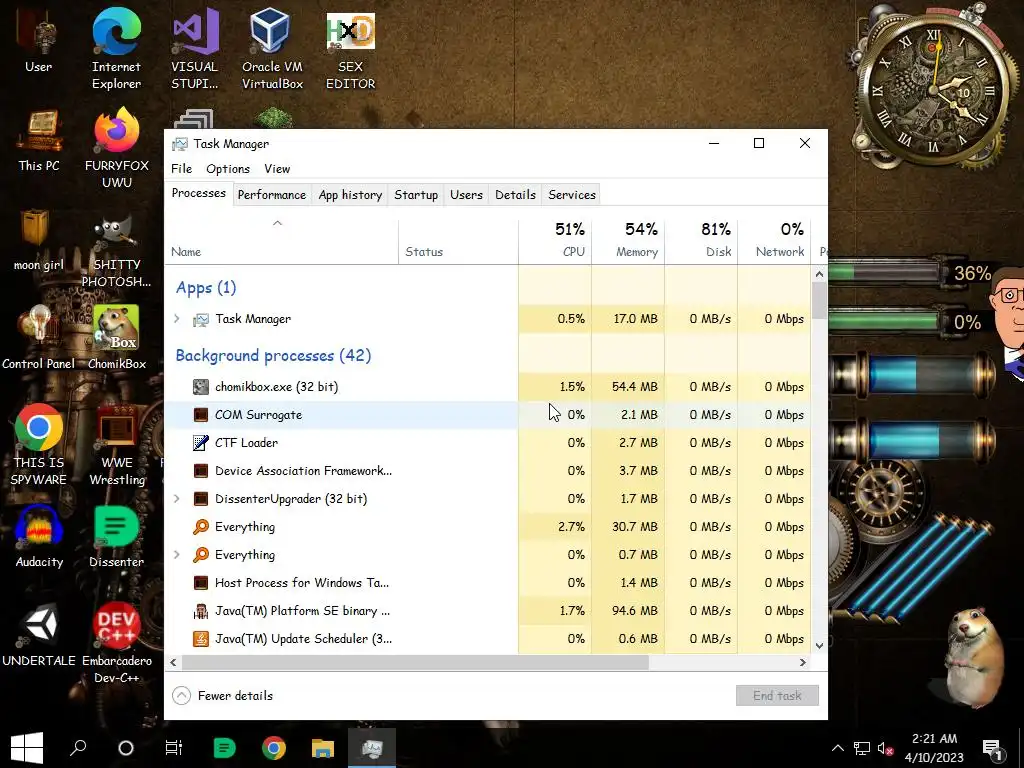Select the chomikbox.exe (32 bit) process
Viewport: 1024px width, 768px height.
(x=487, y=387)
